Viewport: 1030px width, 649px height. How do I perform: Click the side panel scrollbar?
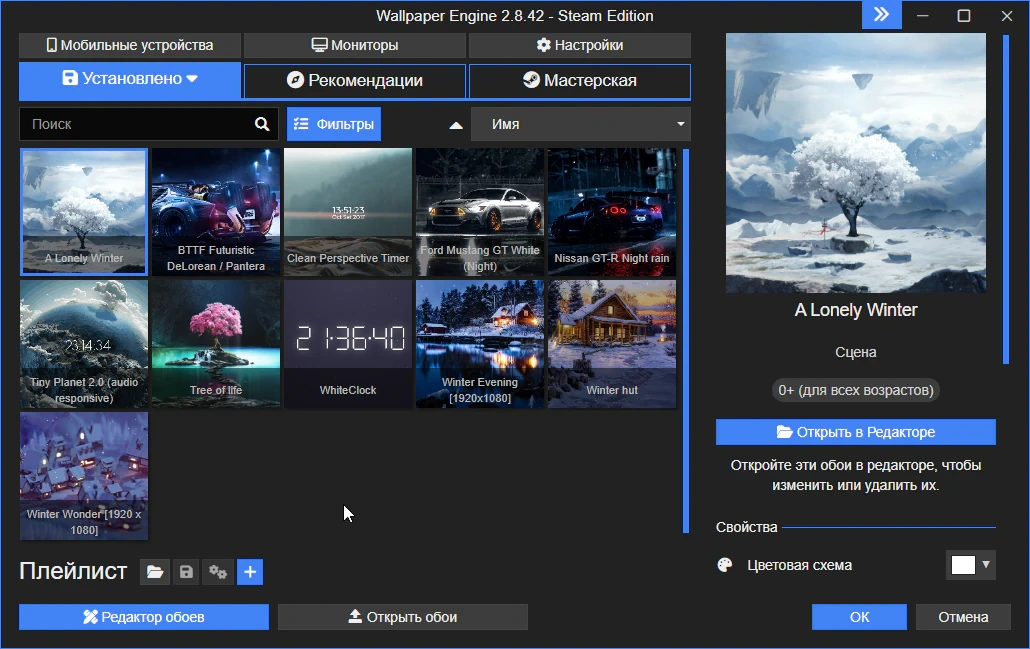[1005, 199]
